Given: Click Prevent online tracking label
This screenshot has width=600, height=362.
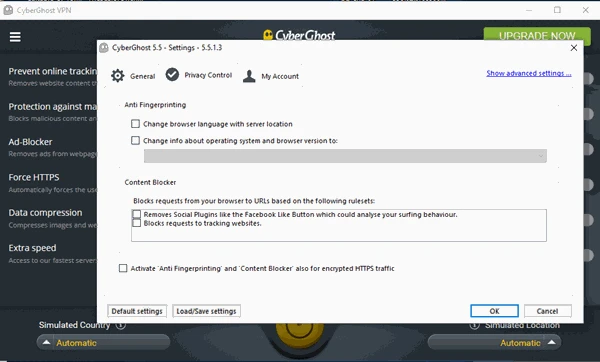Looking at the screenshot, I should [x=52, y=71].
